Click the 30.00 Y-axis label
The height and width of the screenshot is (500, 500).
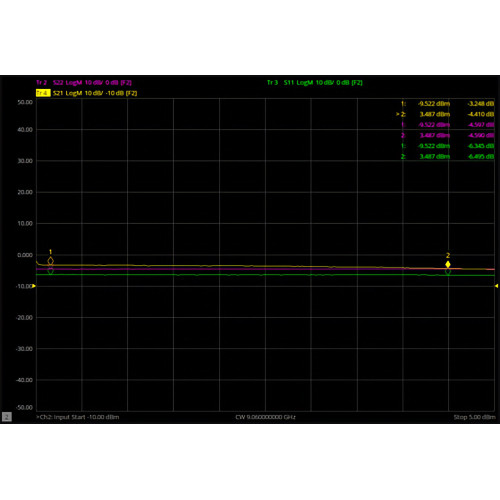25,161
